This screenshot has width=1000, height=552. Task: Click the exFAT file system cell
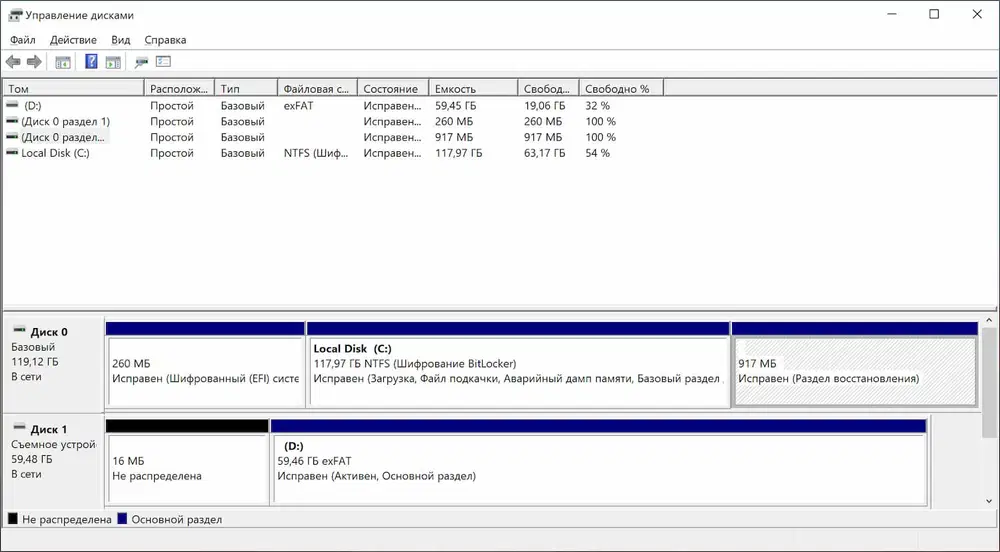(298, 106)
